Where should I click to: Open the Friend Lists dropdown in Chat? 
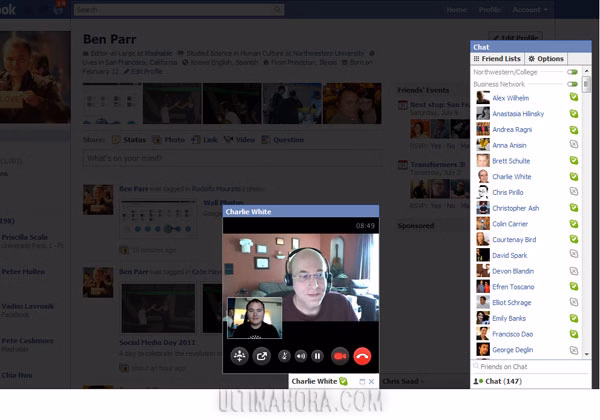pyautogui.click(x=497, y=59)
